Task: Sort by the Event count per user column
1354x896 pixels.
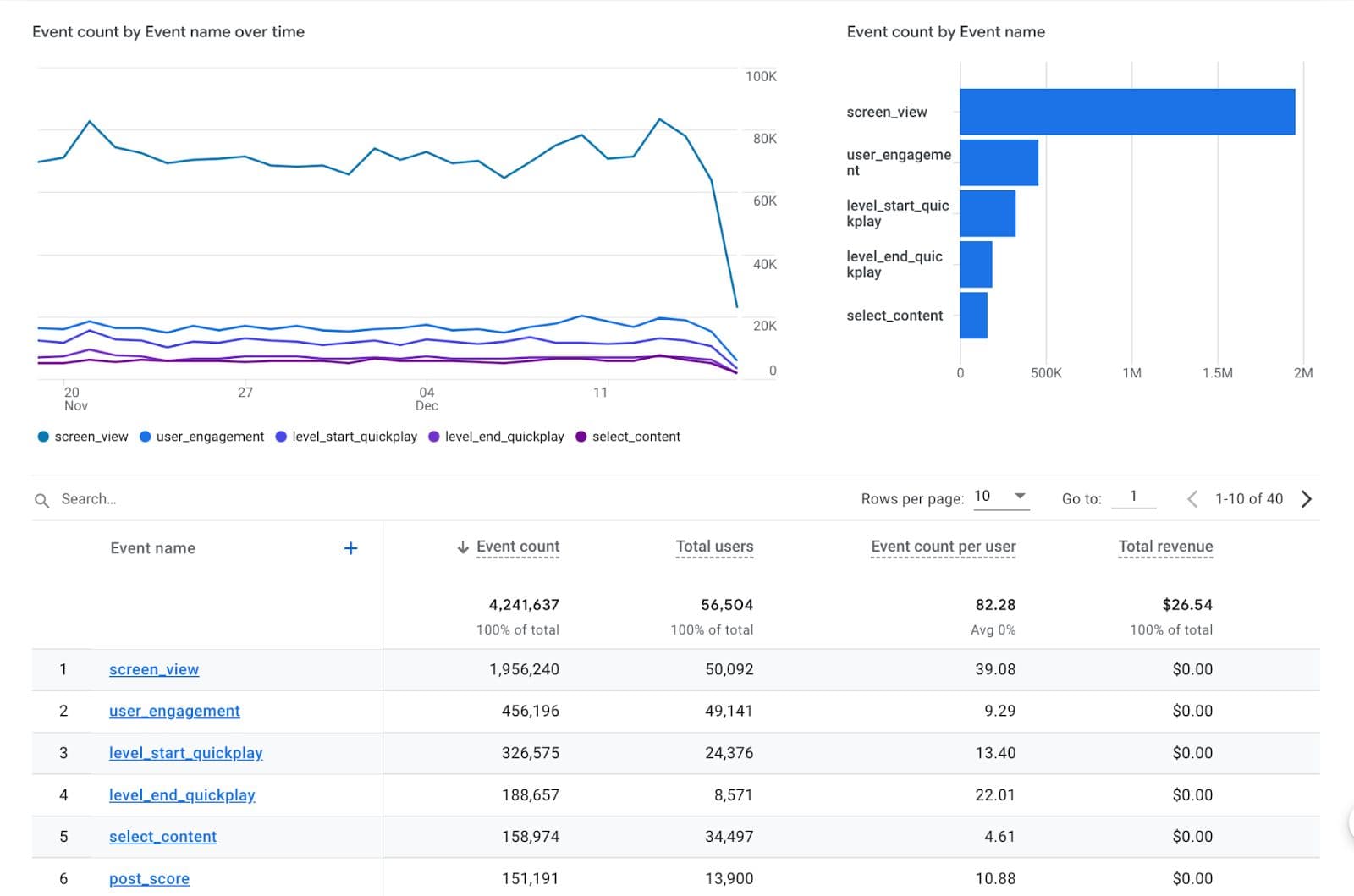Action: coord(944,547)
